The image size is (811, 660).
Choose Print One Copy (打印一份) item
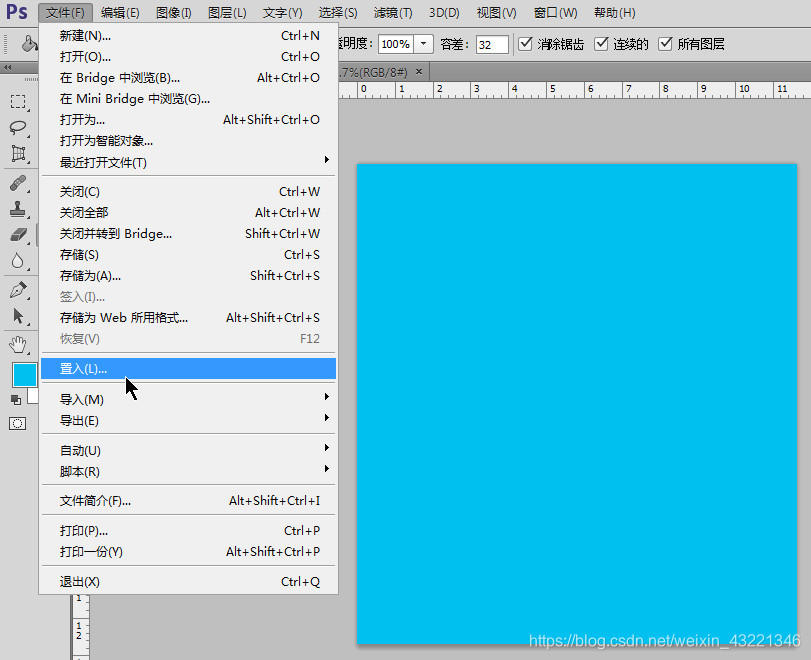tap(188, 552)
